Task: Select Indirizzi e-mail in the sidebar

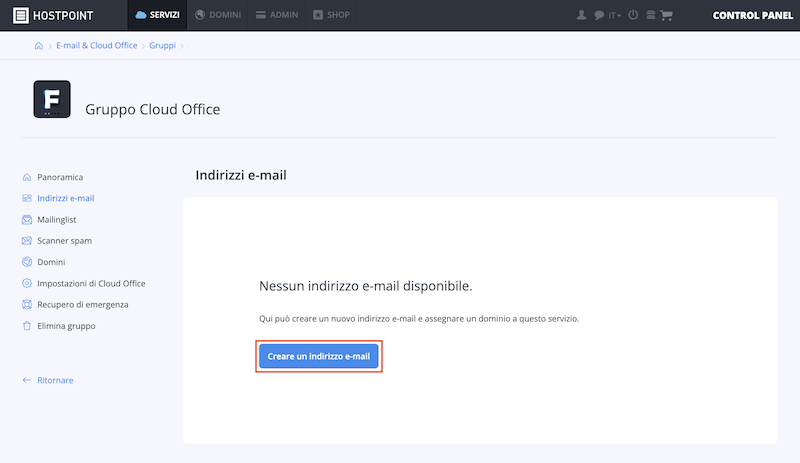Action: [x=65, y=198]
